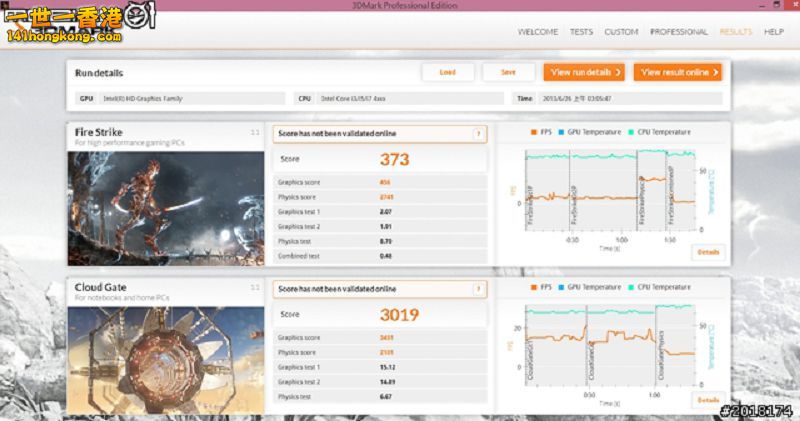Toggle FPS legend in the Fire Strike chart
Viewport: 800px width, 421px height.
541,132
